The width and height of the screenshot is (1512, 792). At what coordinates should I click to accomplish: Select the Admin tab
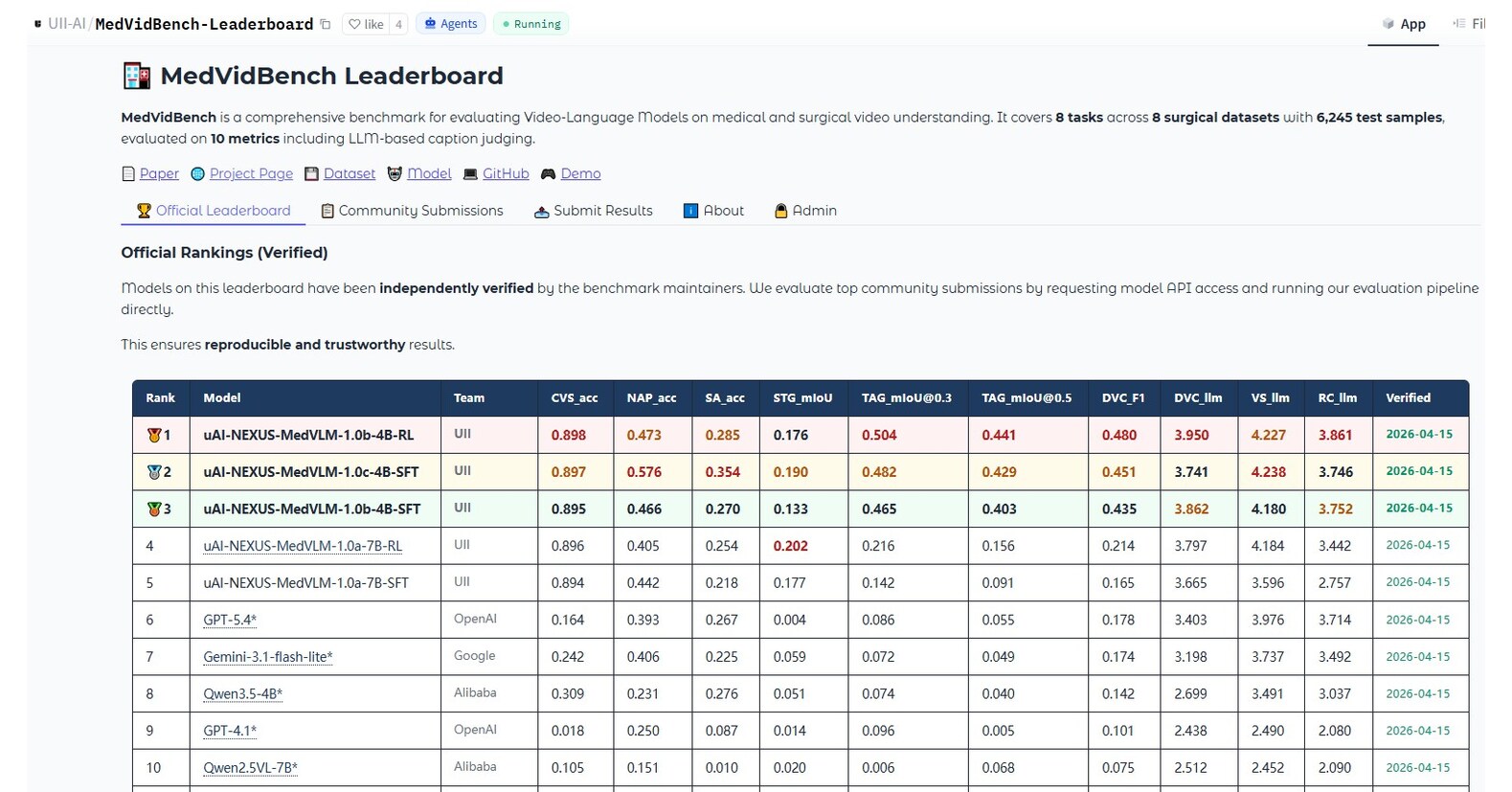805,211
